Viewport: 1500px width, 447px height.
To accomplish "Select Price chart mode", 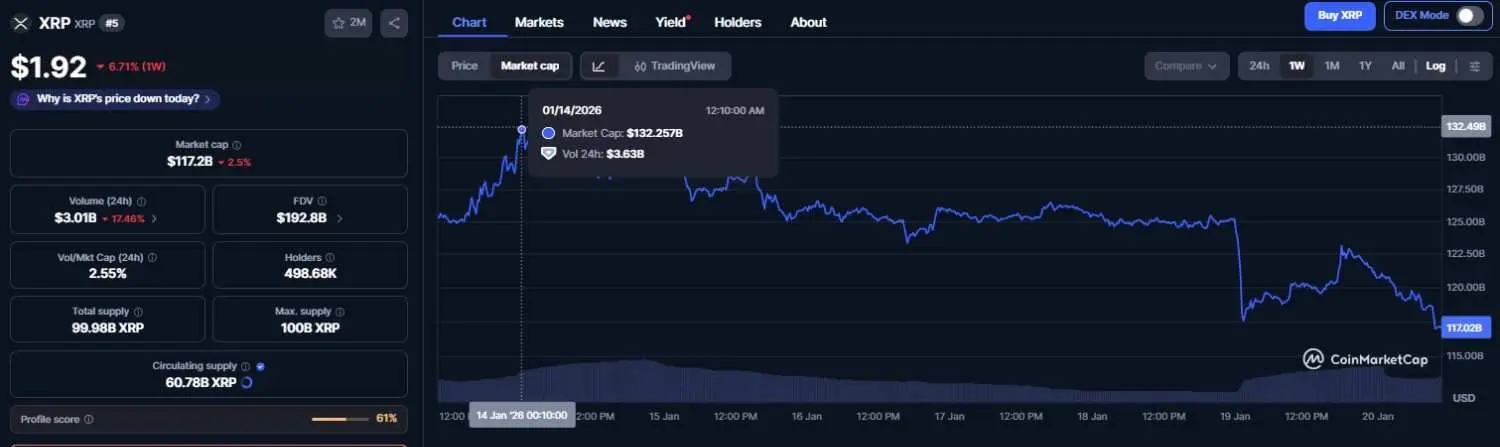I will pyautogui.click(x=465, y=66).
